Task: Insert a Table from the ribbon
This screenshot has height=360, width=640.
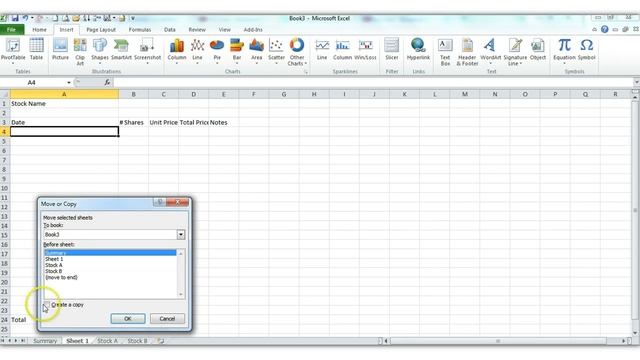Action: 36,50
